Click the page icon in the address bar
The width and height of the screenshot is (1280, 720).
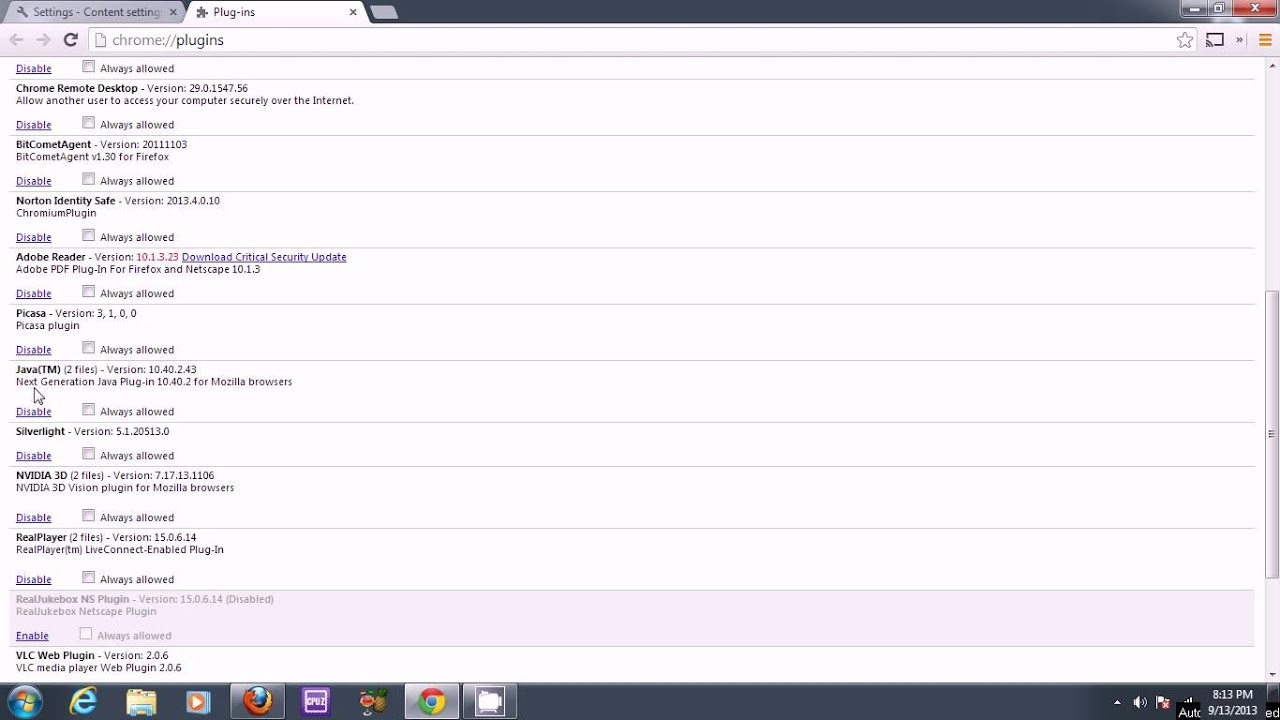click(100, 40)
